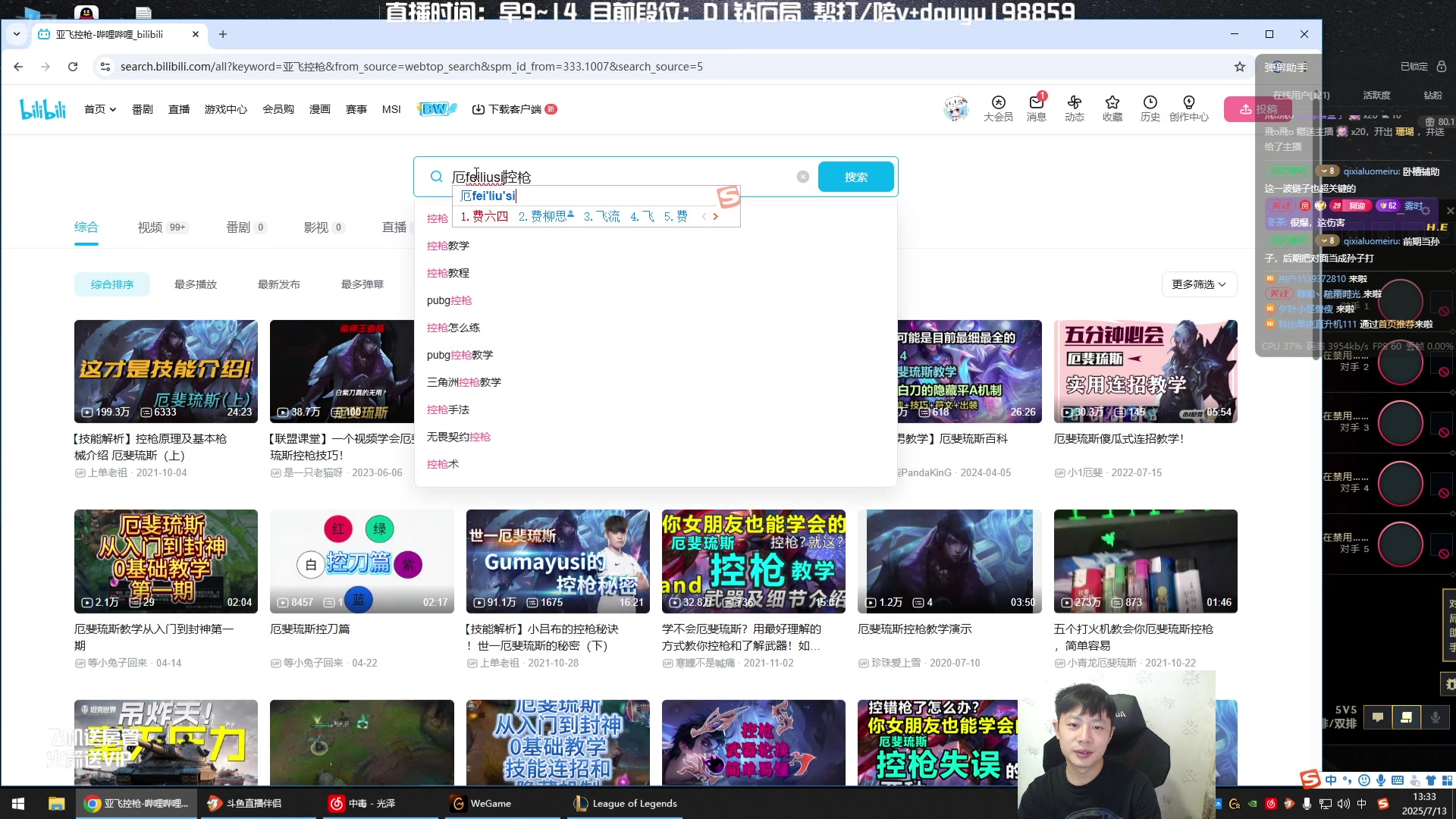This screenshot has width=1456, height=819.
Task: Click the search magnifier icon
Action: tap(436, 177)
